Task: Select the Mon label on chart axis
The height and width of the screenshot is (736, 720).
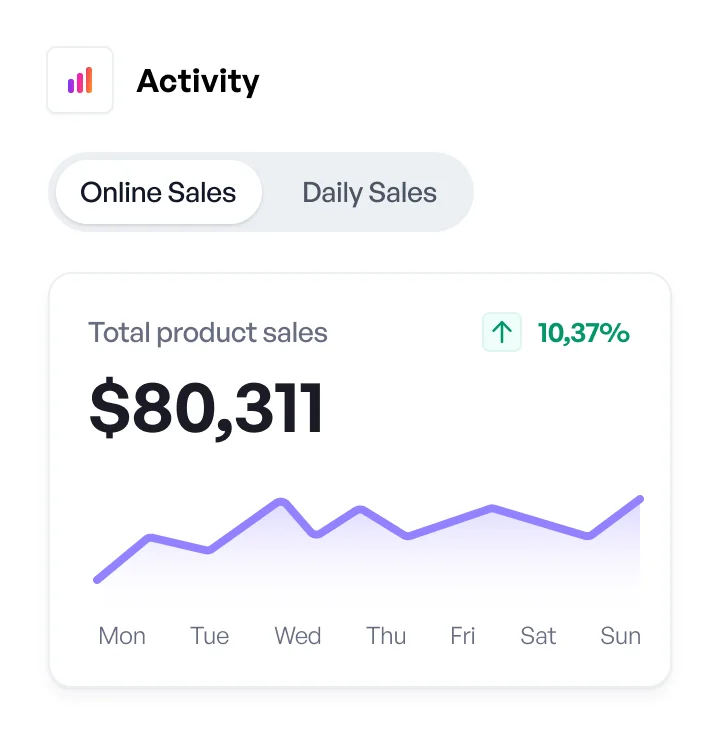Action: (x=122, y=636)
